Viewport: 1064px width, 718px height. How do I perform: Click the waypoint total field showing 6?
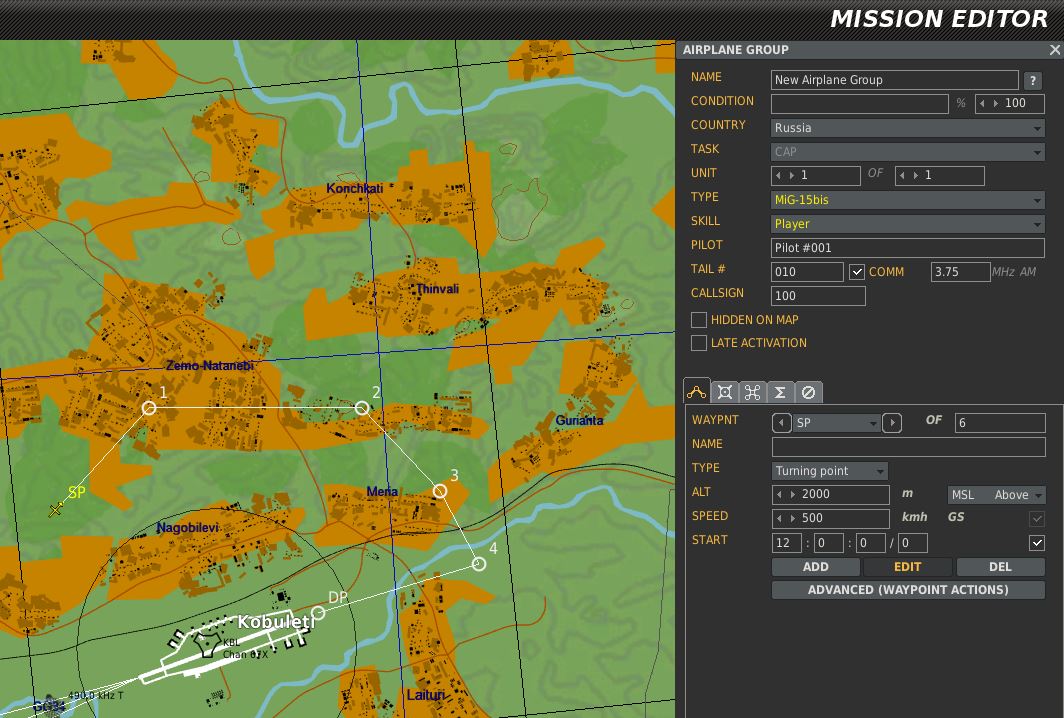[1000, 423]
